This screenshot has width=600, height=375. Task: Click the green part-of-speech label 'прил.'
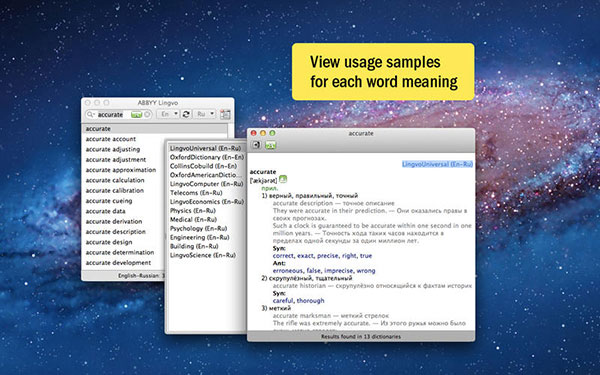click(x=270, y=188)
